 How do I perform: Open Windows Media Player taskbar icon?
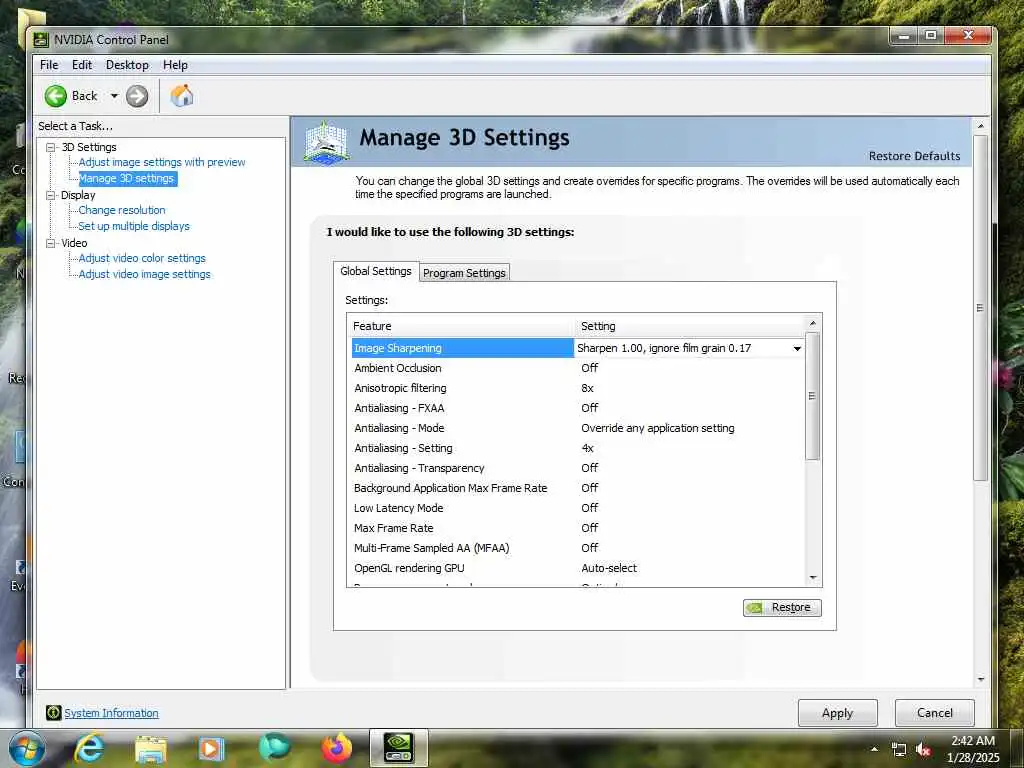pos(211,749)
